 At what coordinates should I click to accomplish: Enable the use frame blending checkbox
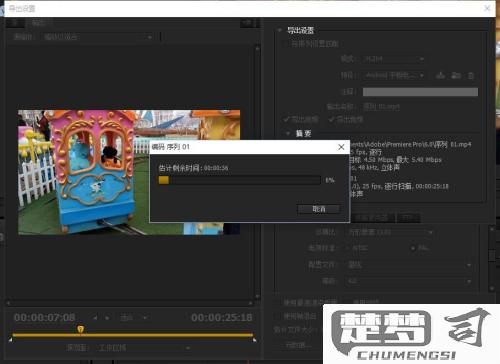277,316
